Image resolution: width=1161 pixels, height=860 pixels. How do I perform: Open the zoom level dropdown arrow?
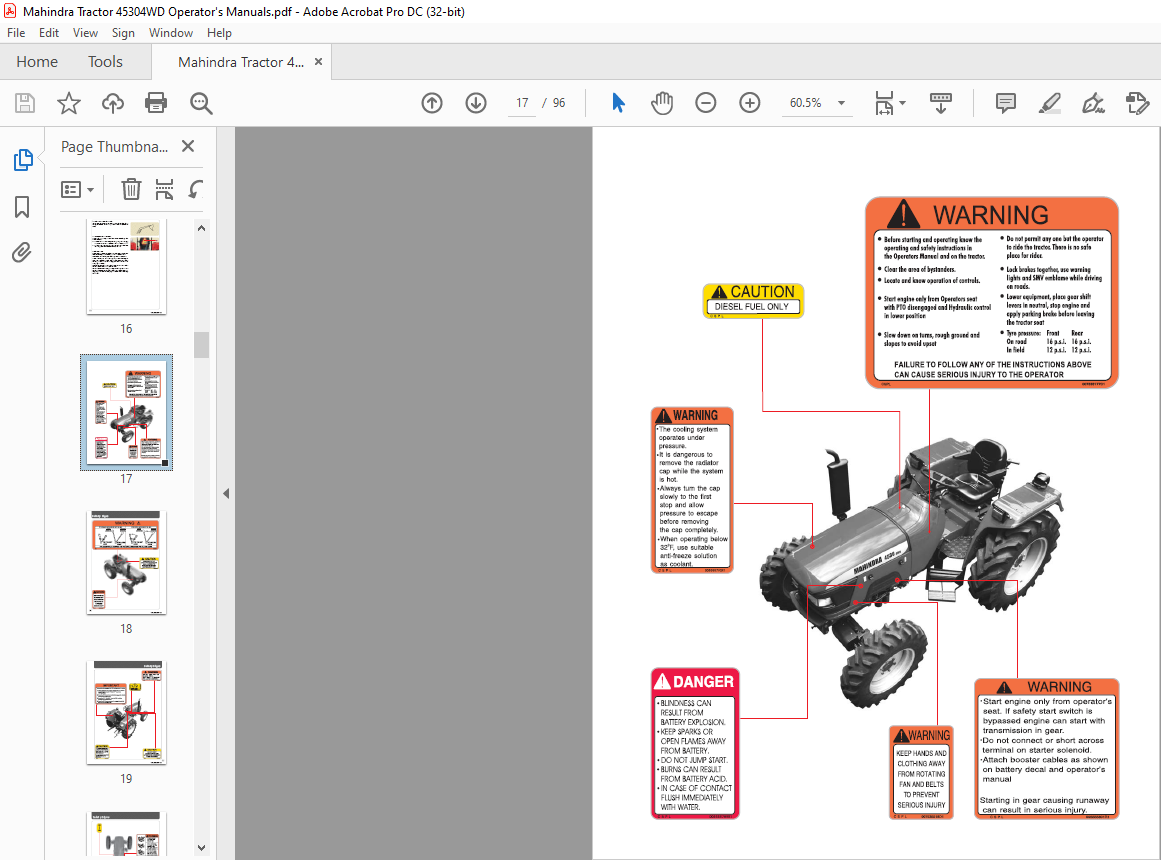click(841, 103)
